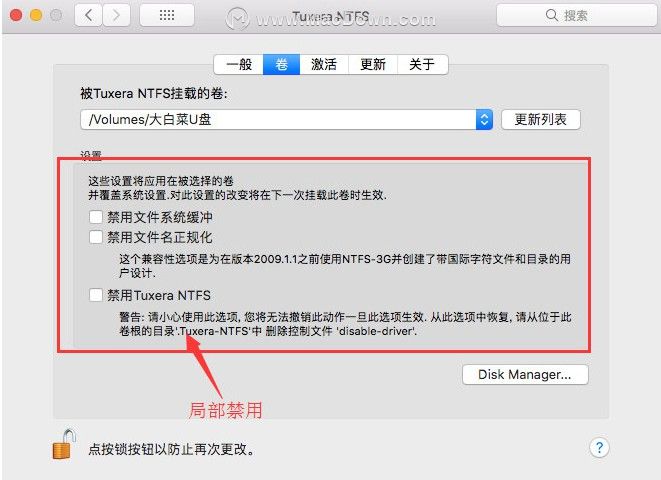Click the /Volumes/大白菜U盘 combo box
Viewport: 661px width, 480px height.
click(286, 120)
